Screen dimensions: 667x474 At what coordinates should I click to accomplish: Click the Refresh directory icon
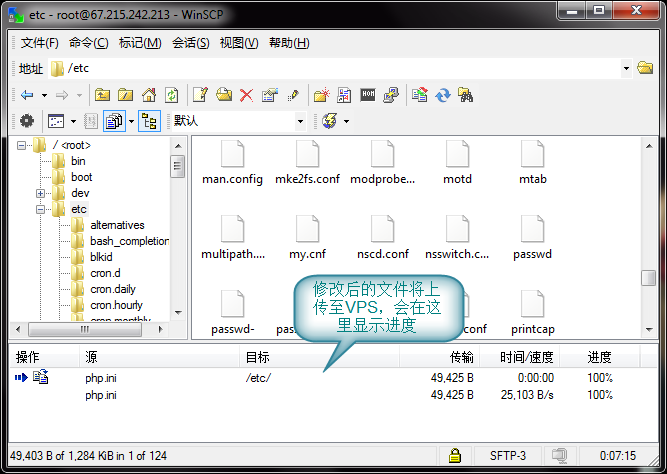pos(172,95)
